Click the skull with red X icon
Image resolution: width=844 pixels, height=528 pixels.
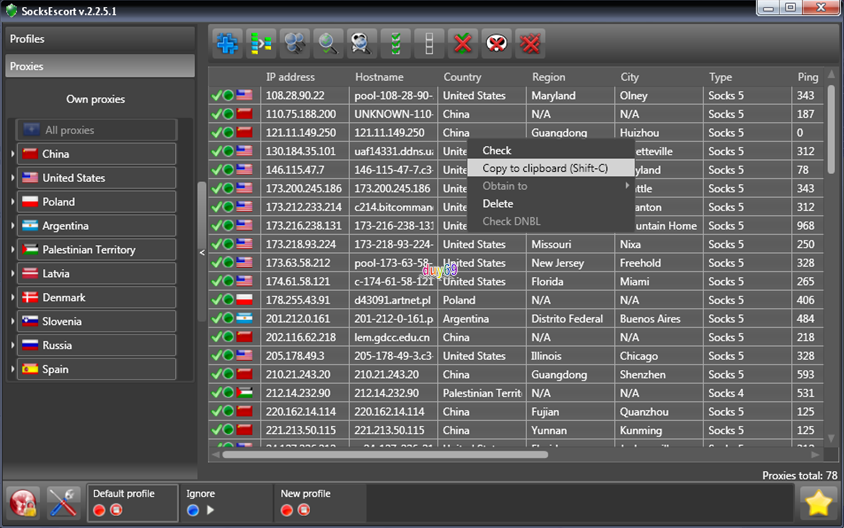[496, 43]
